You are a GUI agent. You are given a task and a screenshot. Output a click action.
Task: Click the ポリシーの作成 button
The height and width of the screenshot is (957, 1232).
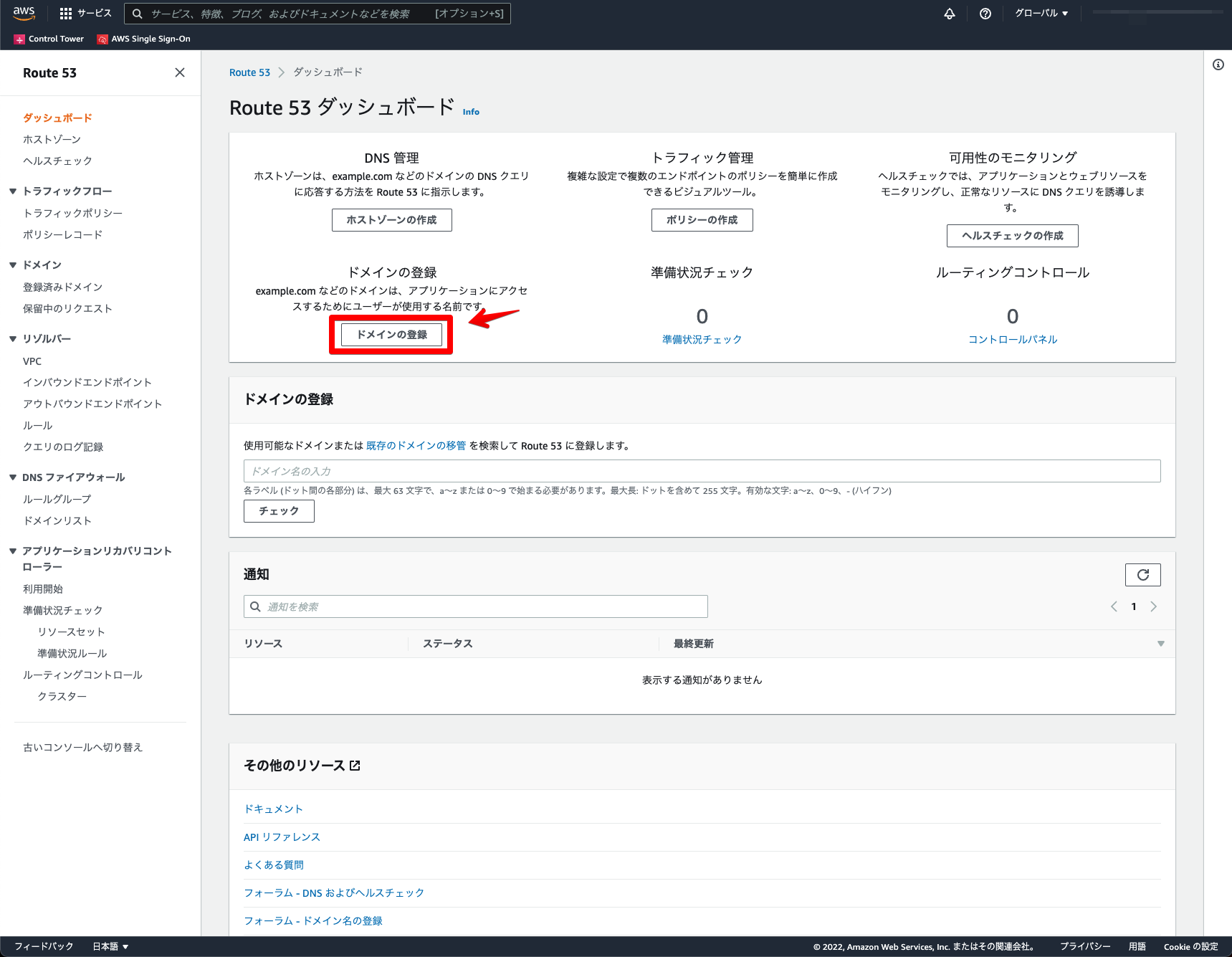point(702,220)
